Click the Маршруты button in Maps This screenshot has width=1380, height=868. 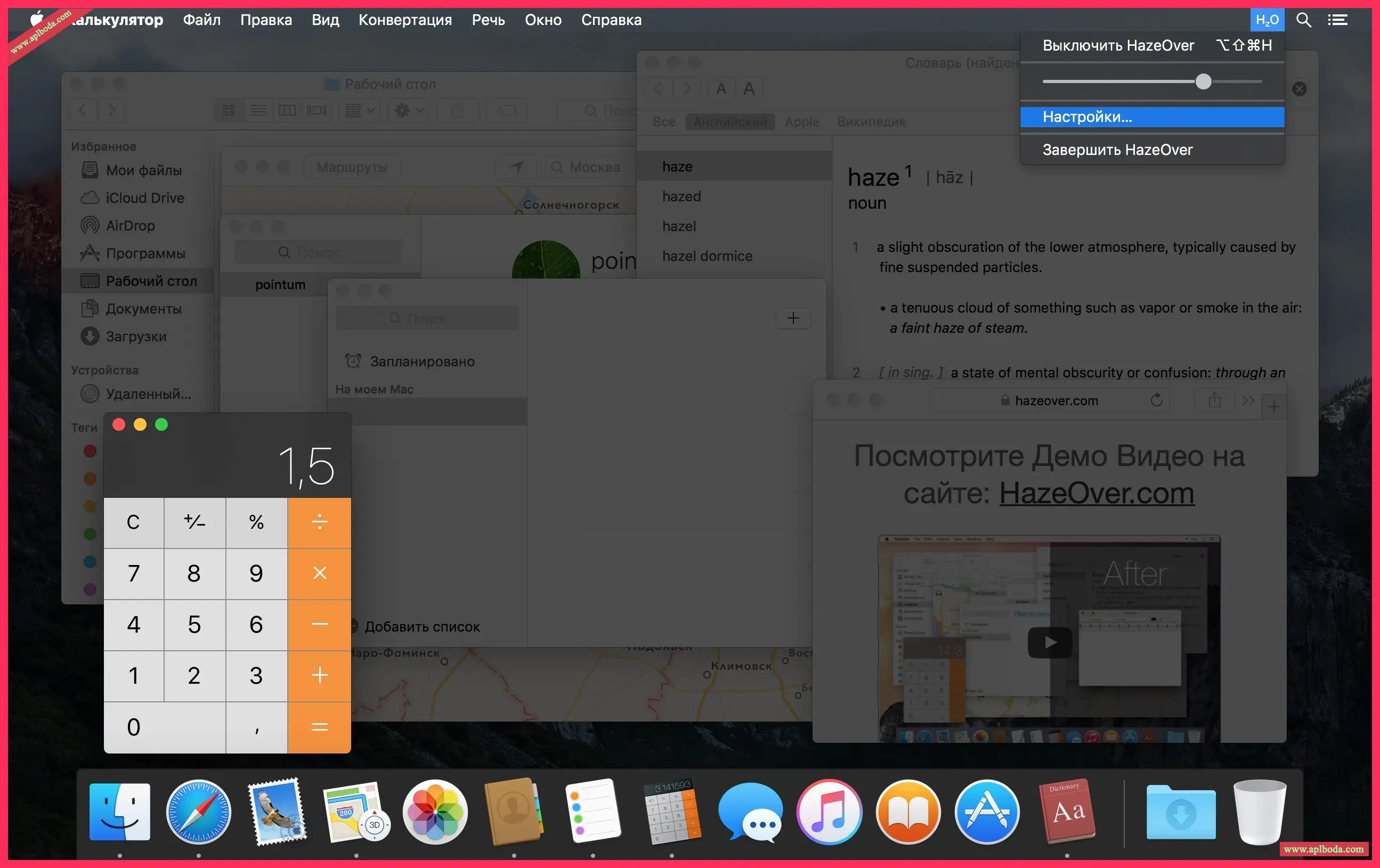352,167
